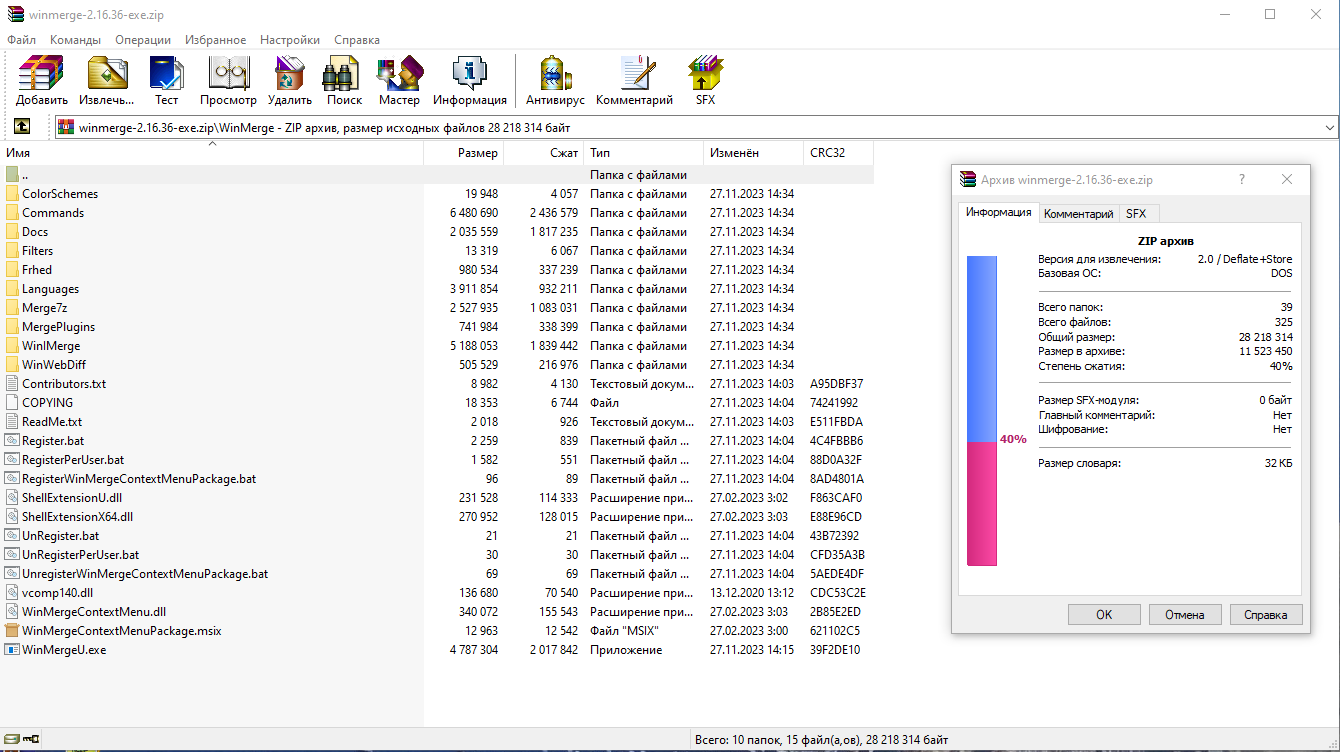
Task: Sort list by CRC32 column header
Action: (x=838, y=153)
